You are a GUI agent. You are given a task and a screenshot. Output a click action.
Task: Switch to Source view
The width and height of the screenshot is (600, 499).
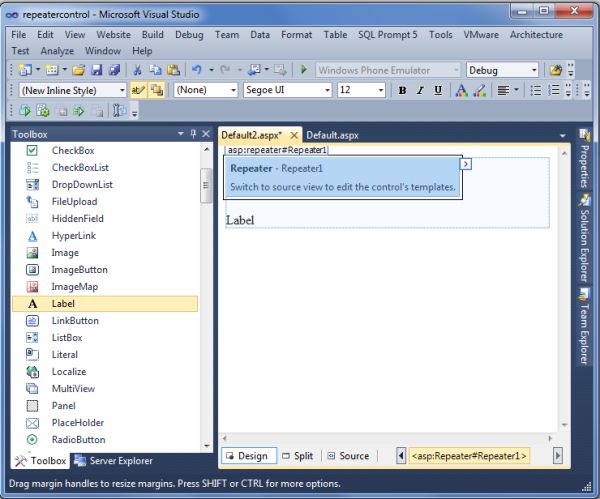(x=349, y=456)
